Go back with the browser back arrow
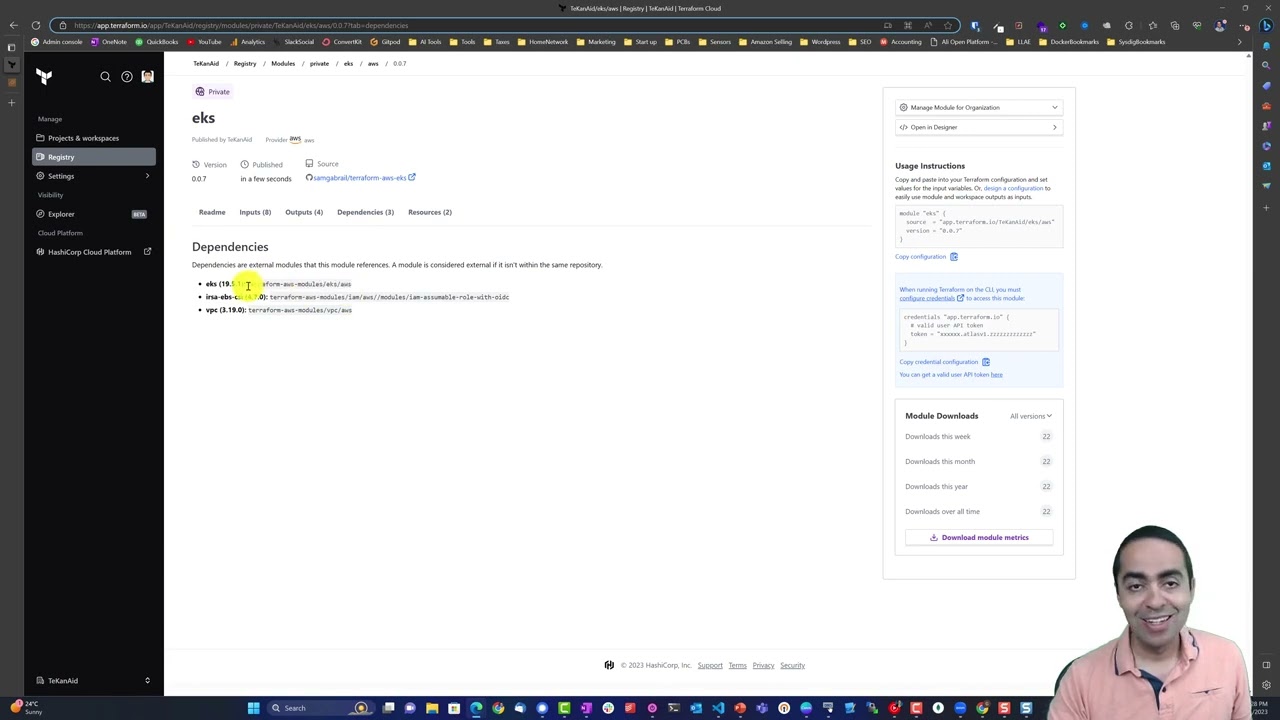Screen dimensions: 1280x720 (x=13, y=25)
